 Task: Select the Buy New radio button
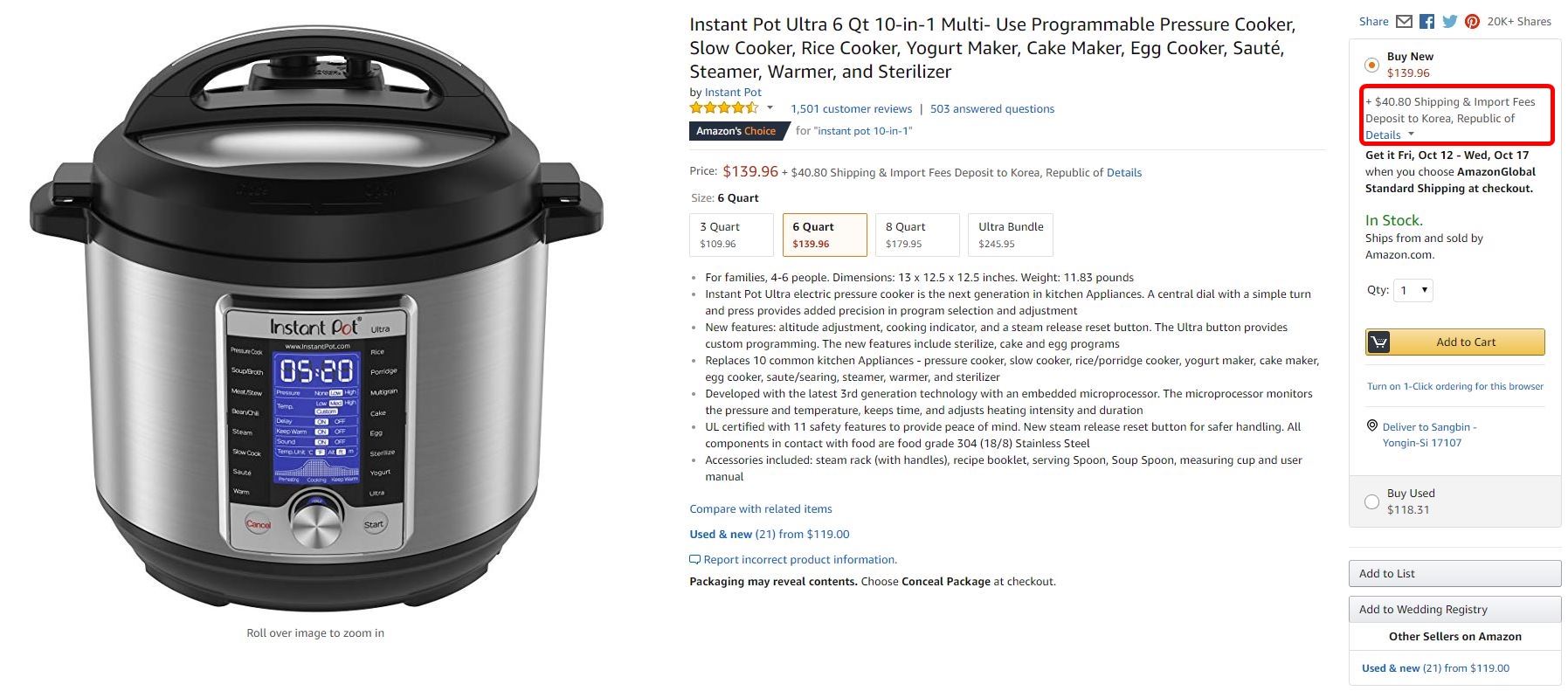point(1371,65)
